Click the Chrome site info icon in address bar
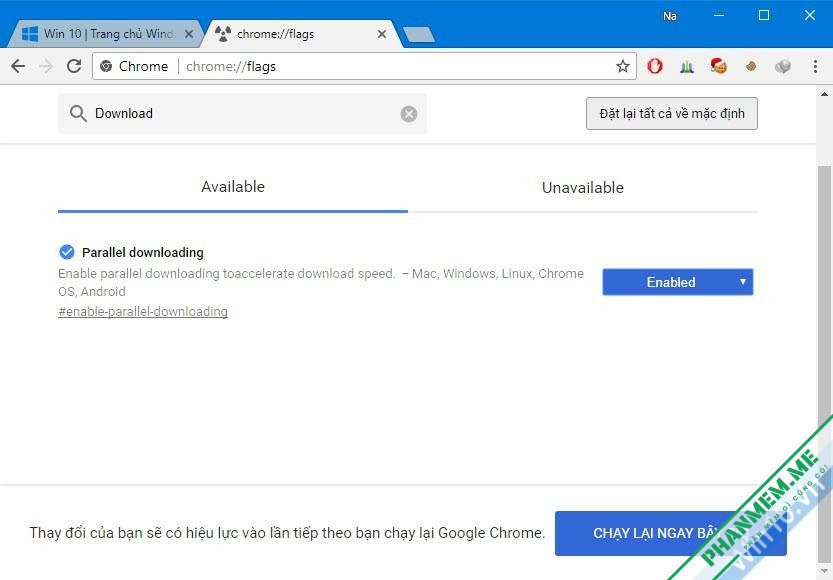The width and height of the screenshot is (833, 580). pyautogui.click(x=106, y=66)
